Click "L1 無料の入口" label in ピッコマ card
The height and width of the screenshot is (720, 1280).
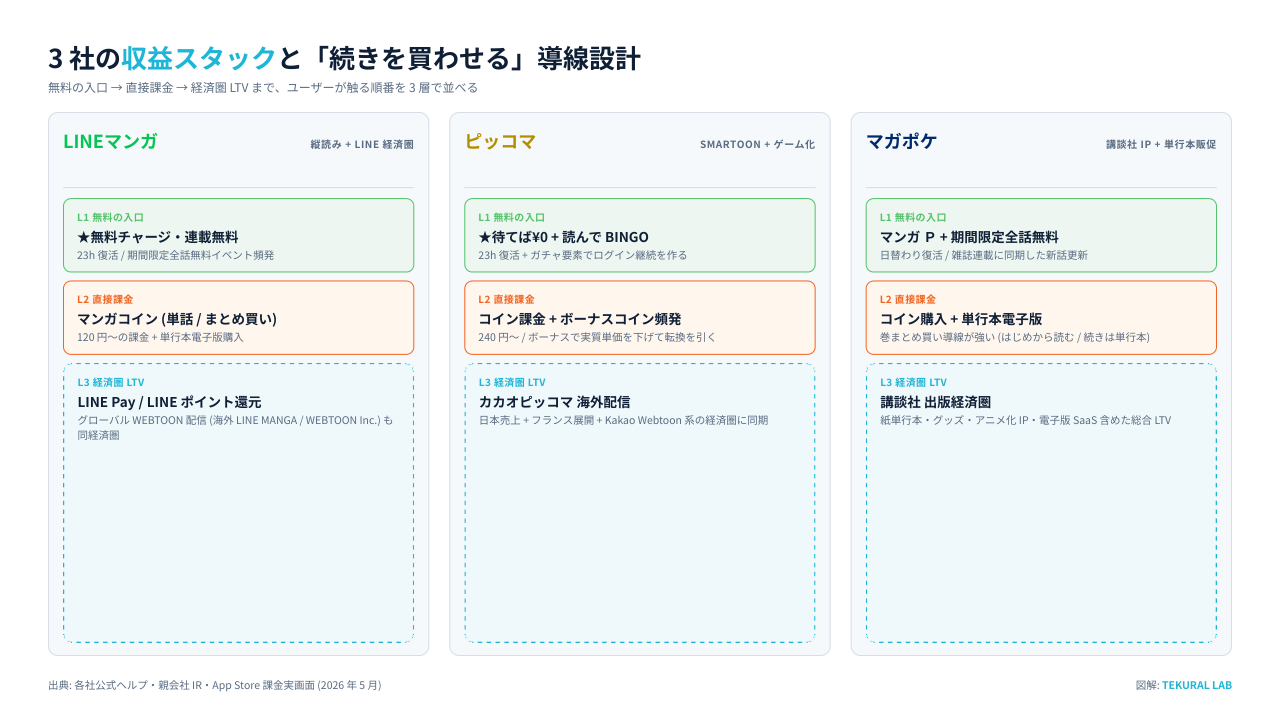pyautogui.click(x=512, y=217)
